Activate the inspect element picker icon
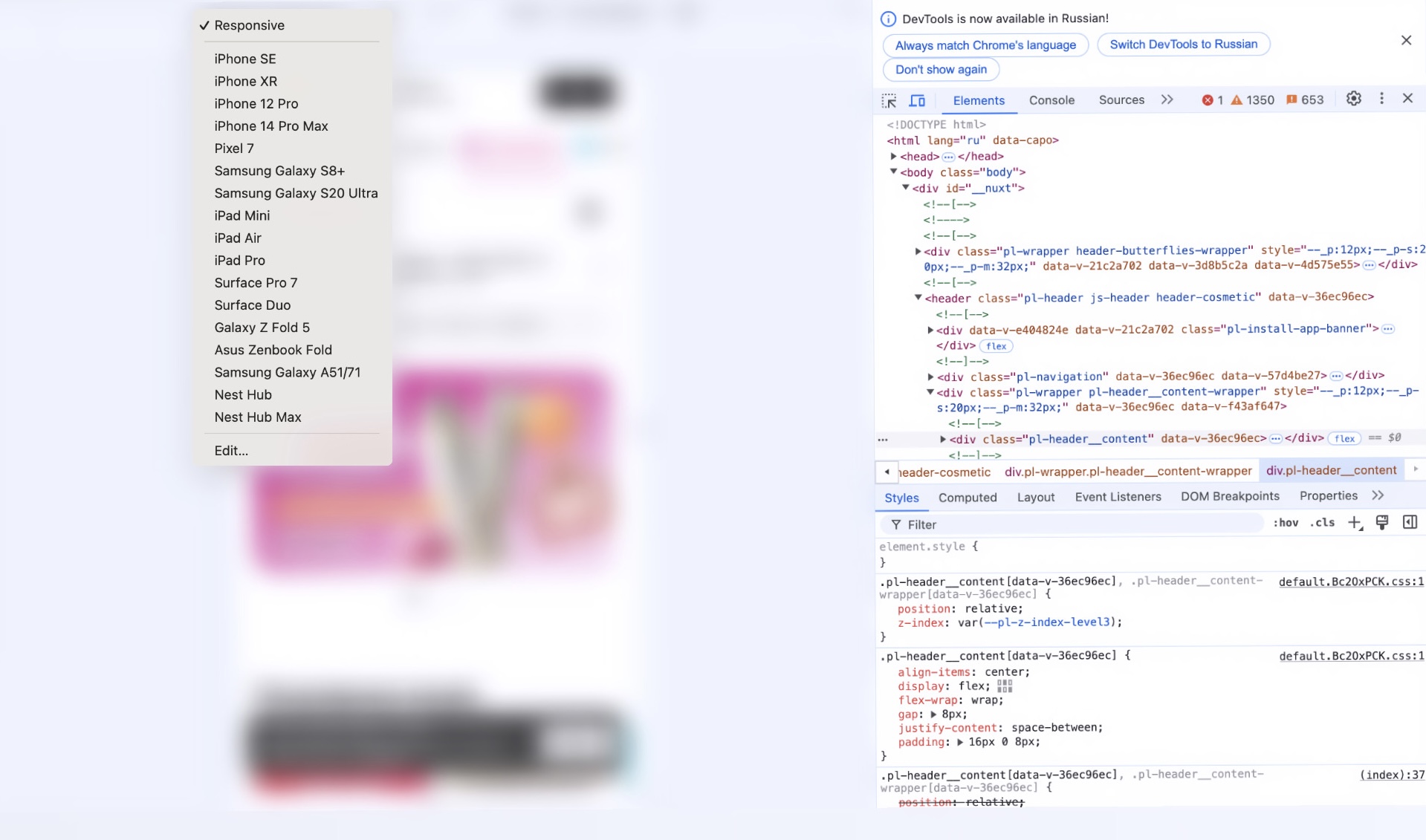Screen dimensions: 1426x840 (889, 100)
